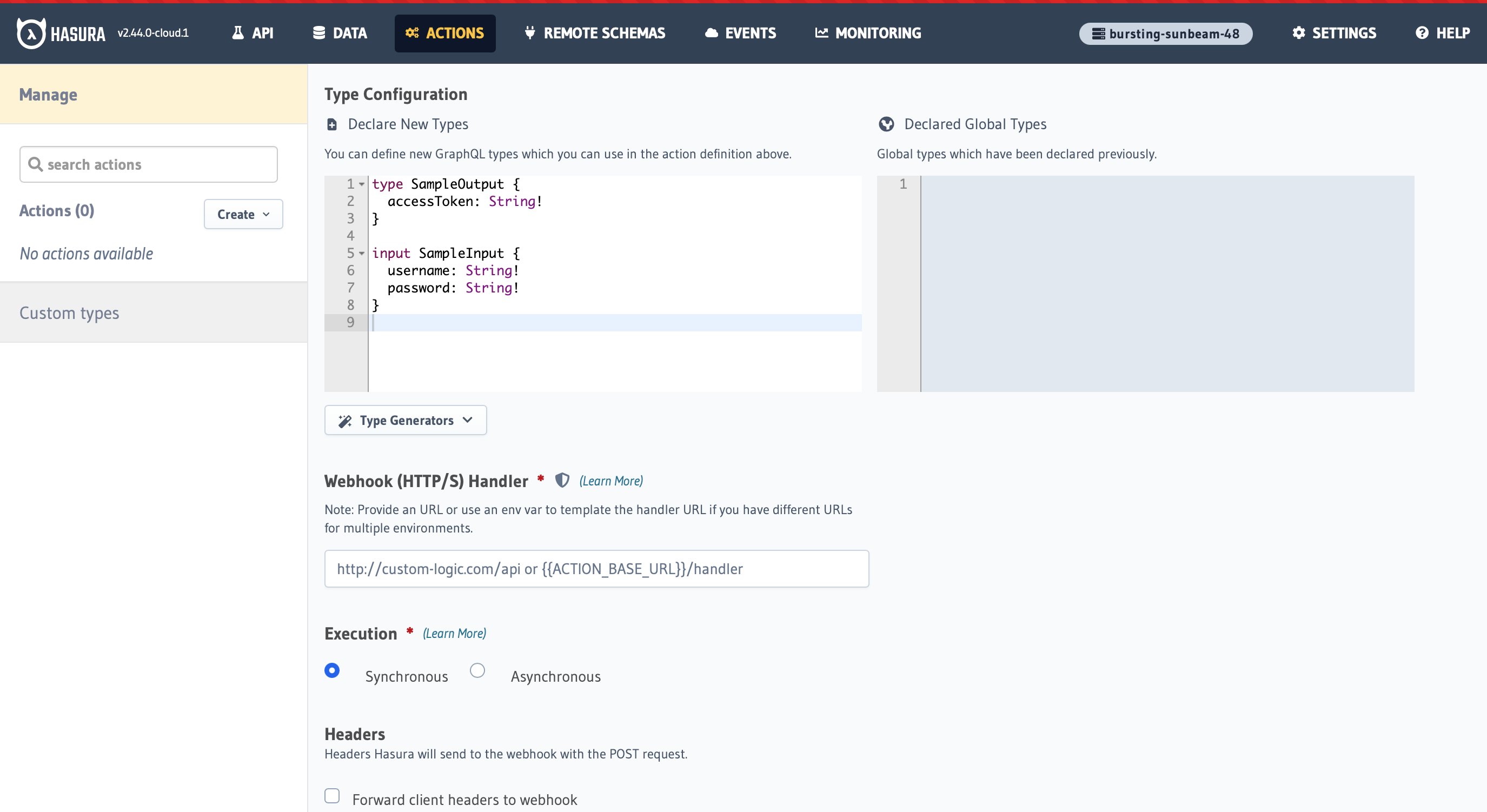Open Settings via the gear icon
The height and width of the screenshot is (812, 1487).
tap(1298, 34)
